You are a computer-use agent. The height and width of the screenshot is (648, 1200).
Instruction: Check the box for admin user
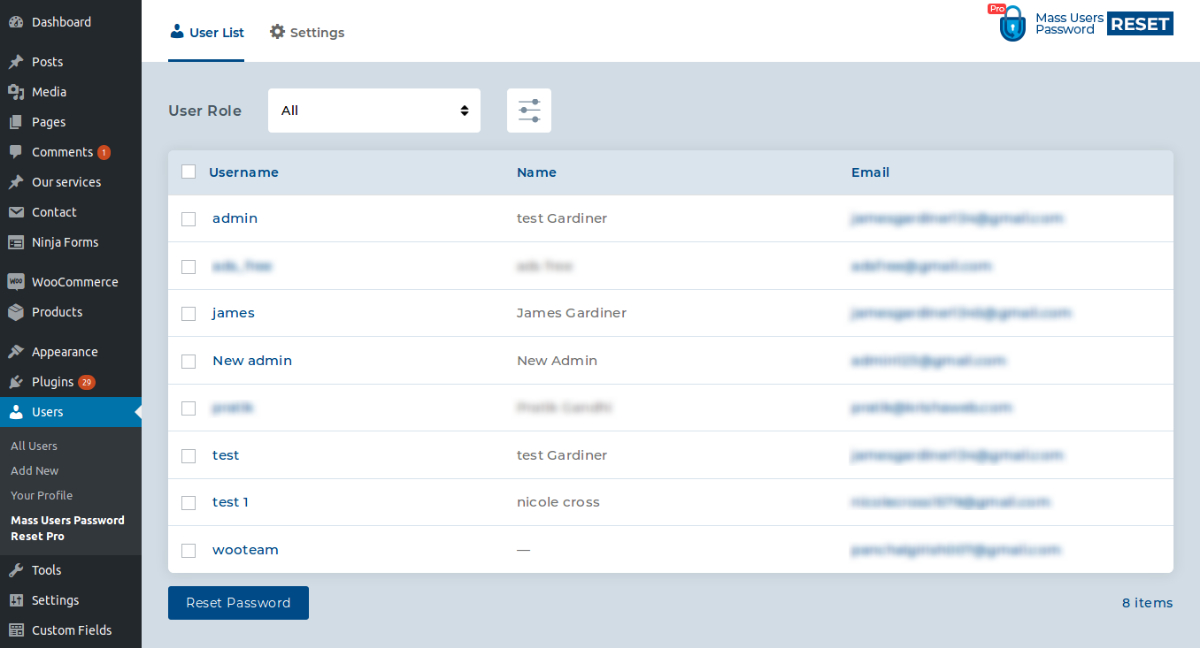[188, 219]
